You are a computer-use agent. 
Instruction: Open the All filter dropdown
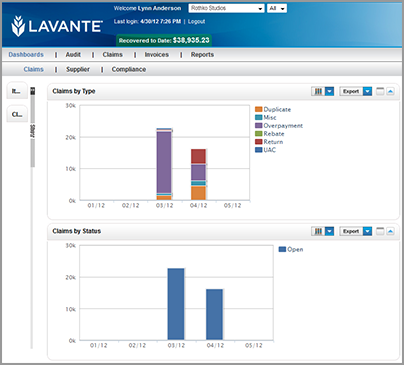point(277,8)
